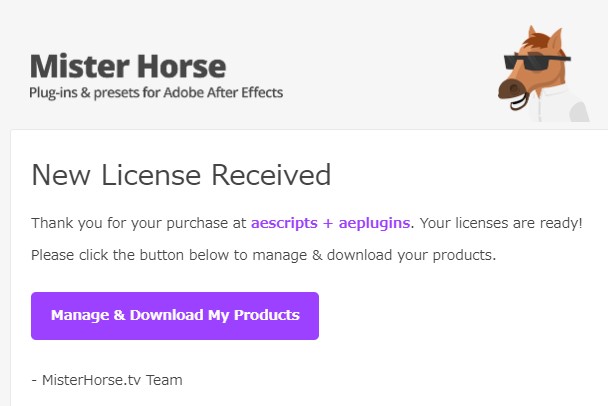The width and height of the screenshot is (608, 406).
Task: Open the aescripts + aeplugins link
Action: pyautogui.click(x=330, y=223)
